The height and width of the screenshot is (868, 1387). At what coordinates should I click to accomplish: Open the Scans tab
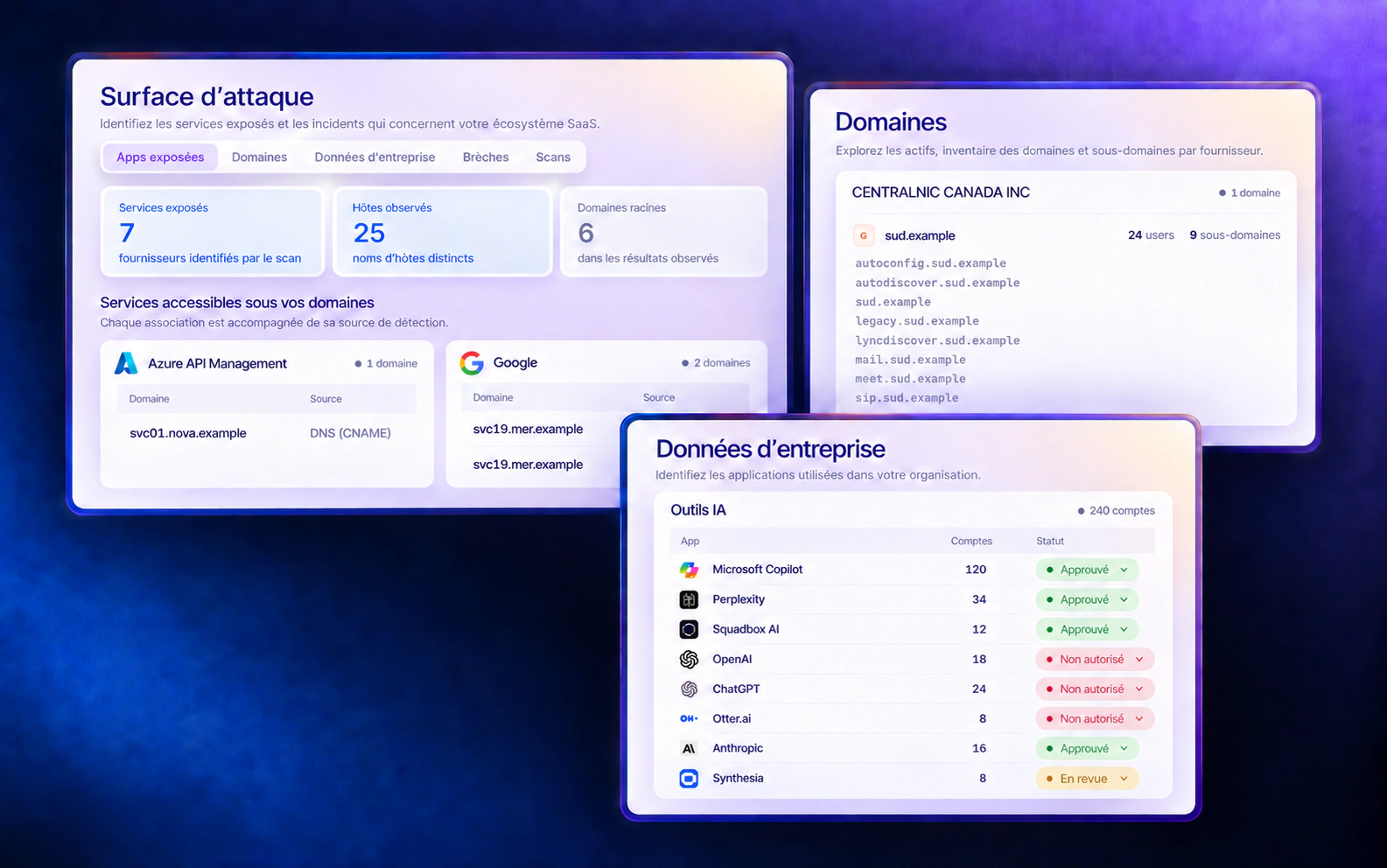click(x=553, y=157)
